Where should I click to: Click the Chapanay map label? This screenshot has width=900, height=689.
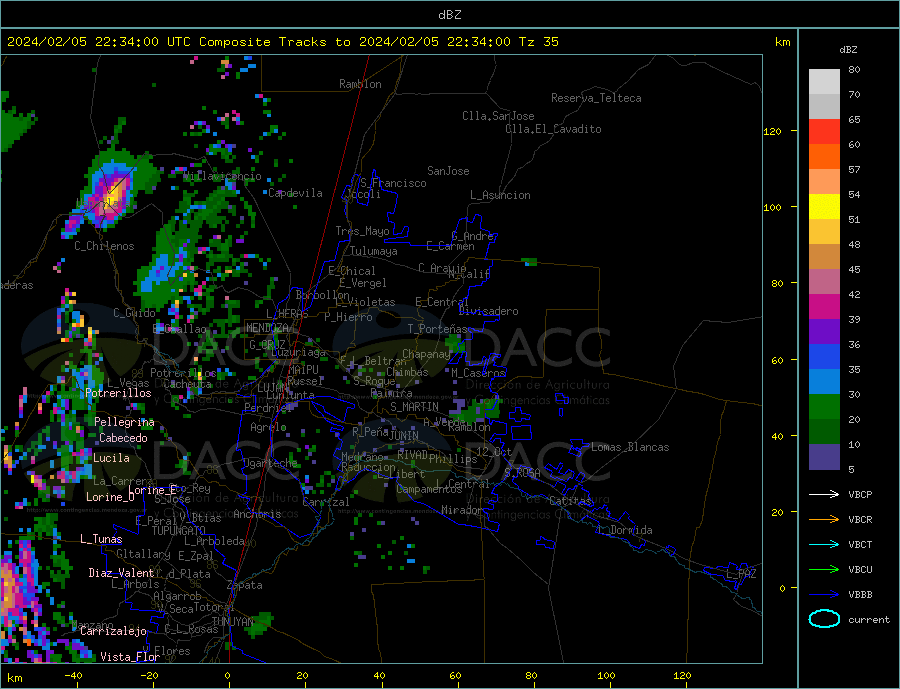[426, 354]
